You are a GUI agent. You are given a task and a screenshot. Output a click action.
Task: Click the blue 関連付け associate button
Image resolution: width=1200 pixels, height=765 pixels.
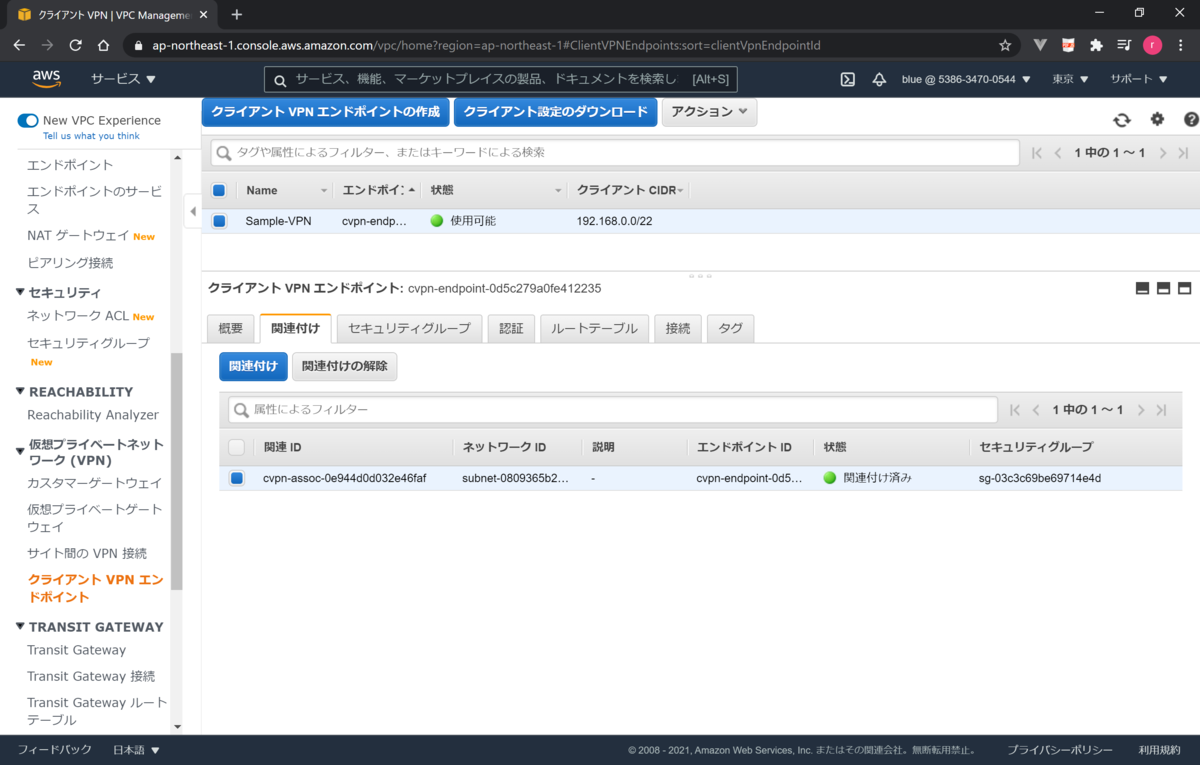click(253, 366)
